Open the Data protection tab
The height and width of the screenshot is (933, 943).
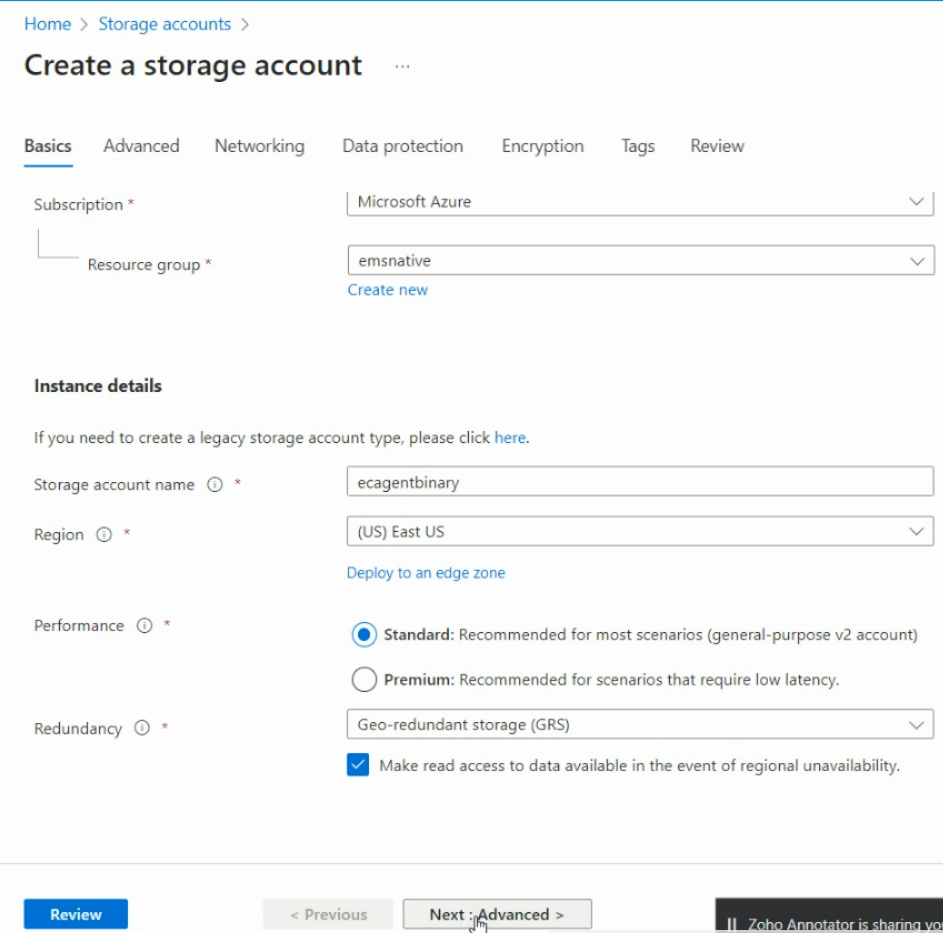click(402, 146)
